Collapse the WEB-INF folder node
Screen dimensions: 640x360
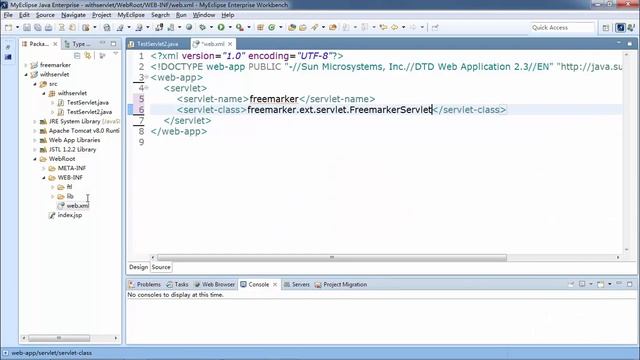44,178
